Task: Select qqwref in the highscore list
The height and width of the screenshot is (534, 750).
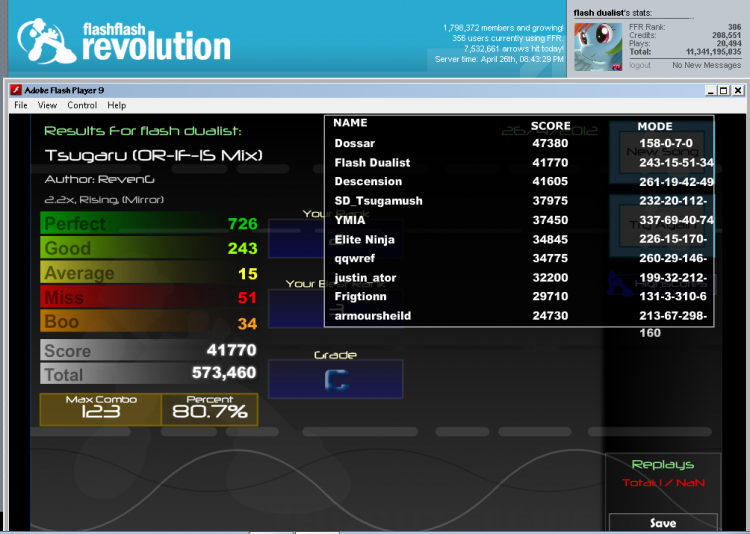Action: tap(354, 258)
